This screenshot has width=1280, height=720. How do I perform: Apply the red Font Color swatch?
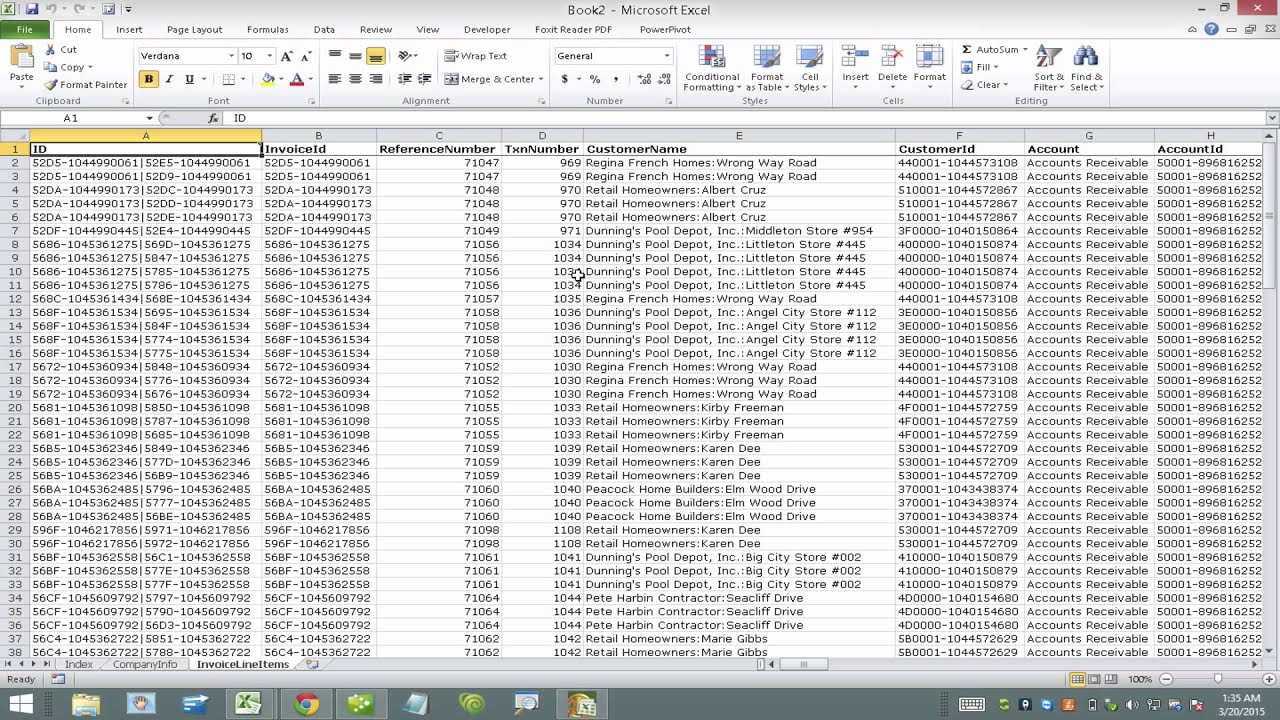pyautogui.click(x=296, y=79)
